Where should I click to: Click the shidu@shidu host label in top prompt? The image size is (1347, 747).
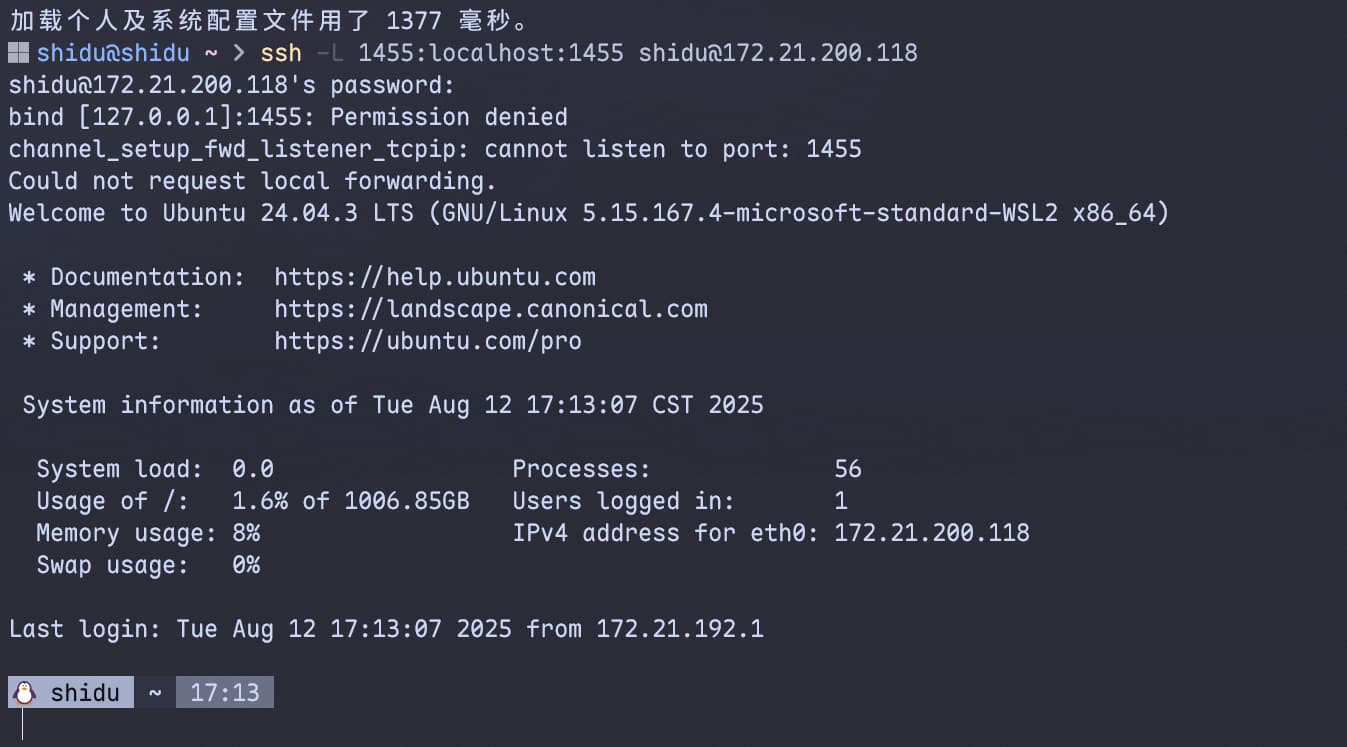[x=113, y=53]
